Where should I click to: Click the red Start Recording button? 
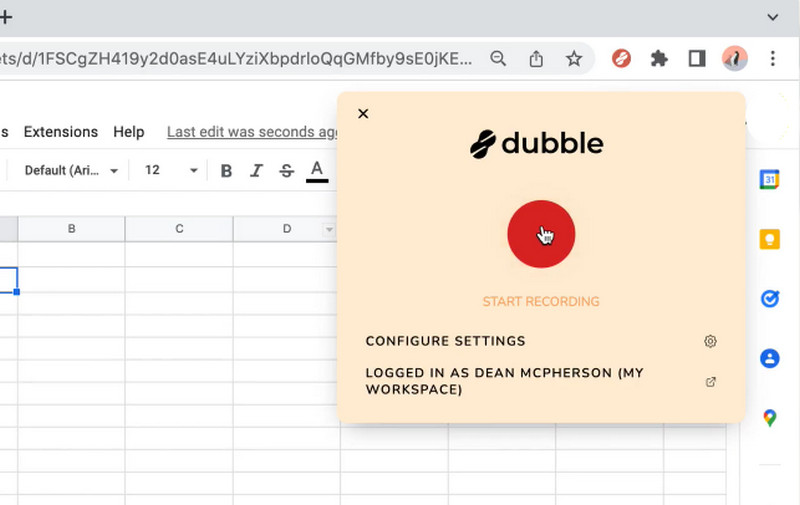[541, 234]
